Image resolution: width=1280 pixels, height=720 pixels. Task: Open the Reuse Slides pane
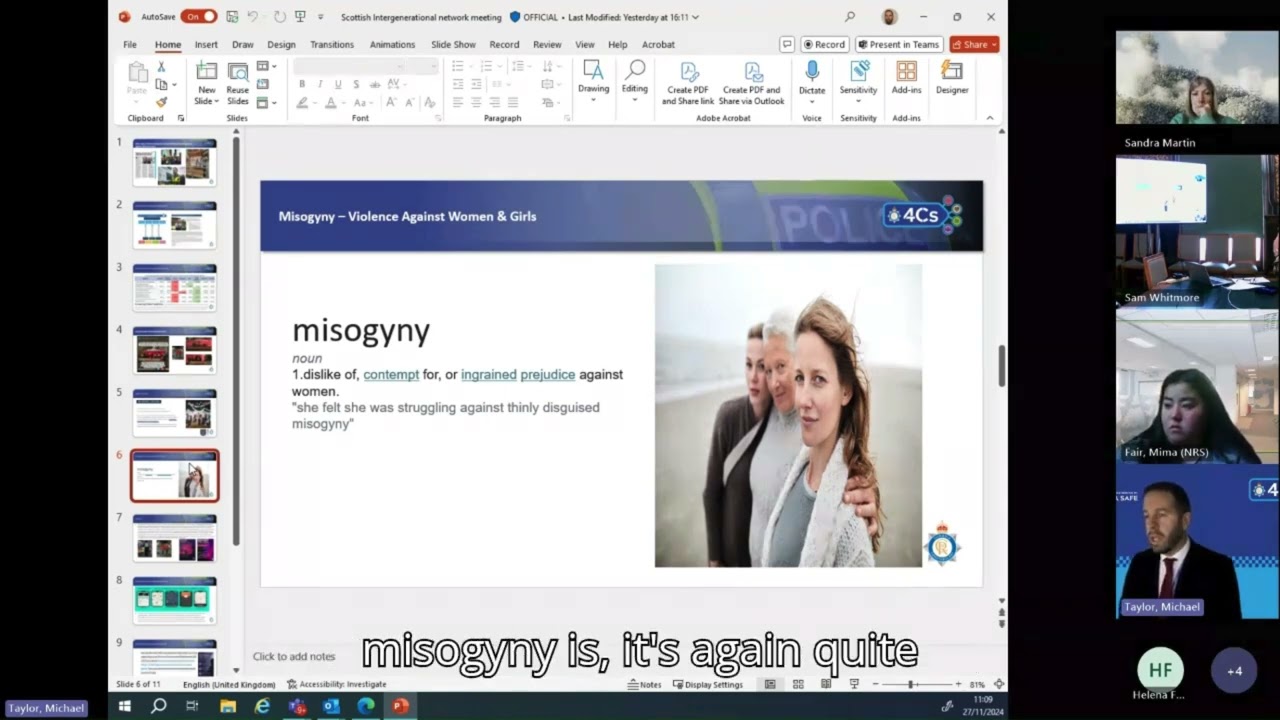(x=237, y=83)
